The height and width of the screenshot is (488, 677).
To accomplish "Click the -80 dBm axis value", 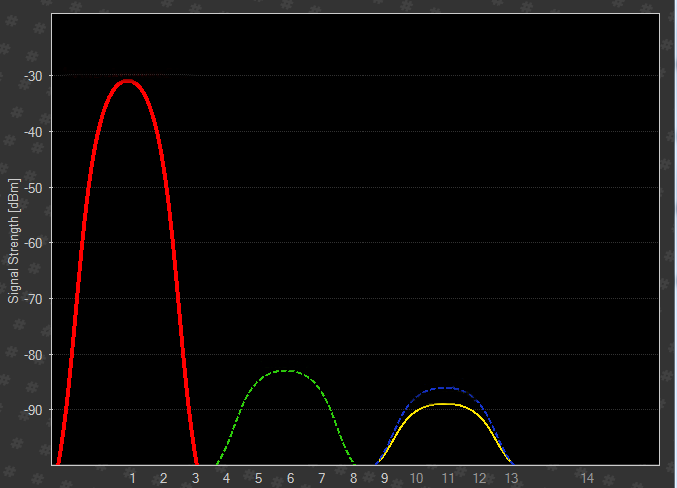I will pos(33,355).
